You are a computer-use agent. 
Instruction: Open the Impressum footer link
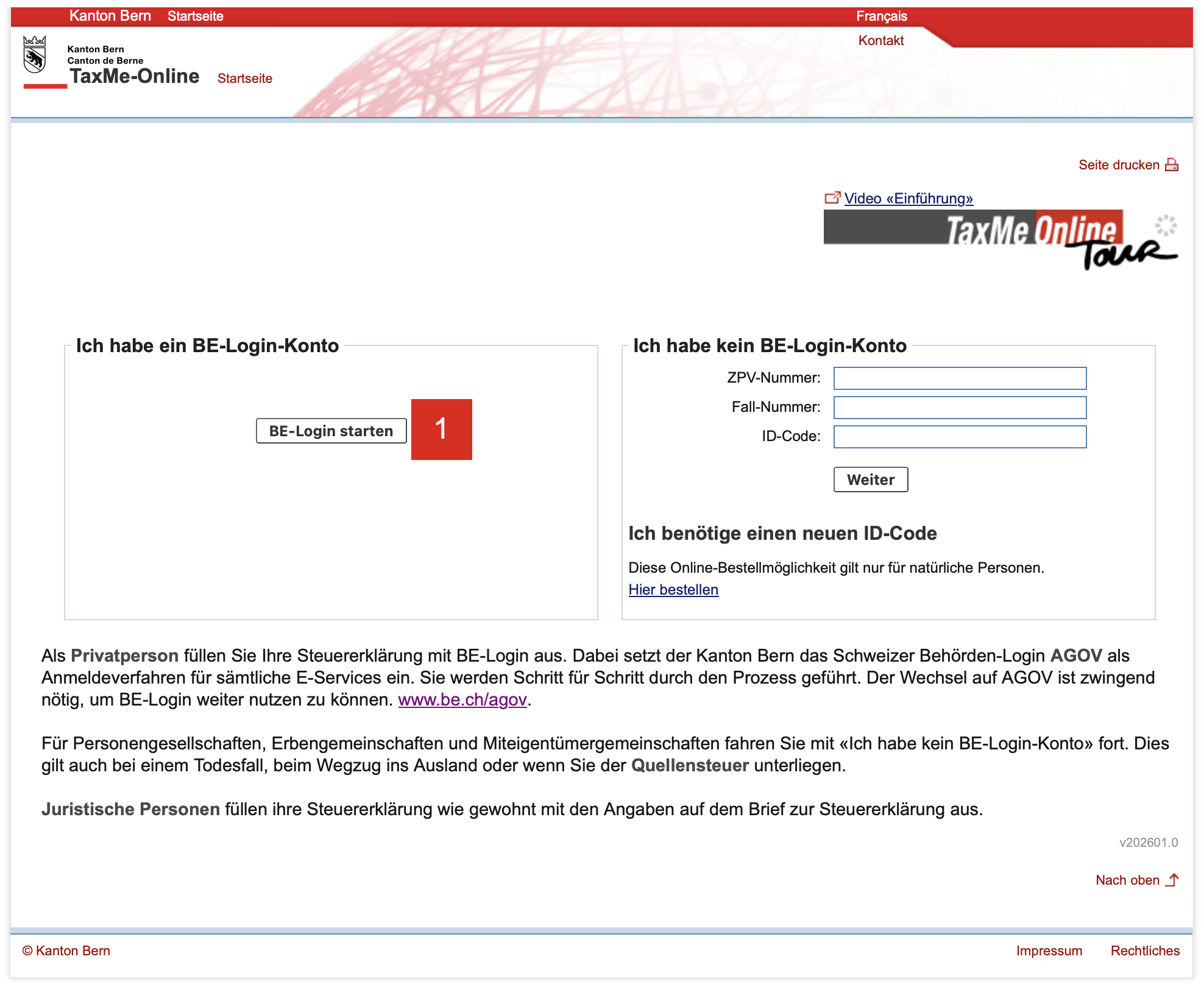click(x=1049, y=950)
